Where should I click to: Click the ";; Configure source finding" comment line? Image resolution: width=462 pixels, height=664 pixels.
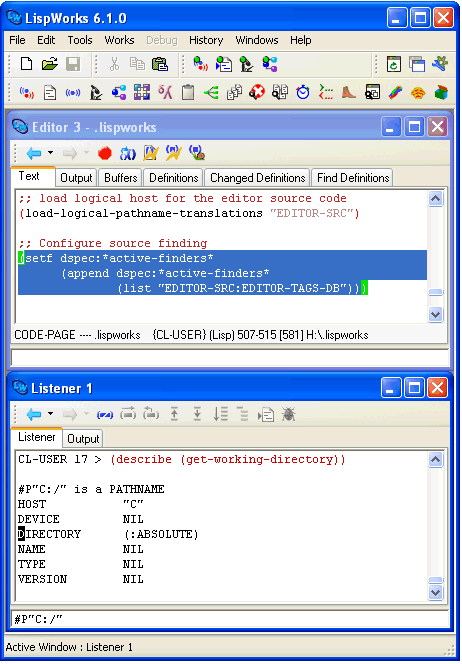click(x=113, y=243)
